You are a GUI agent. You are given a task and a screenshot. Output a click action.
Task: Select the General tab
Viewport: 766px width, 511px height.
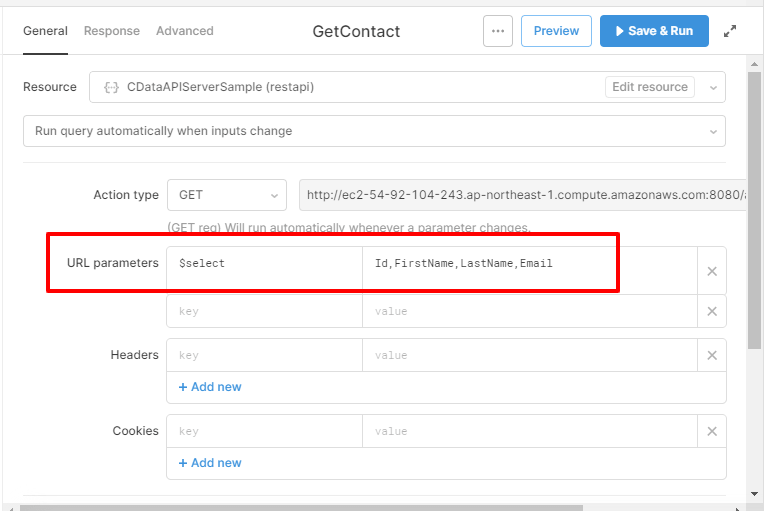tap(45, 31)
